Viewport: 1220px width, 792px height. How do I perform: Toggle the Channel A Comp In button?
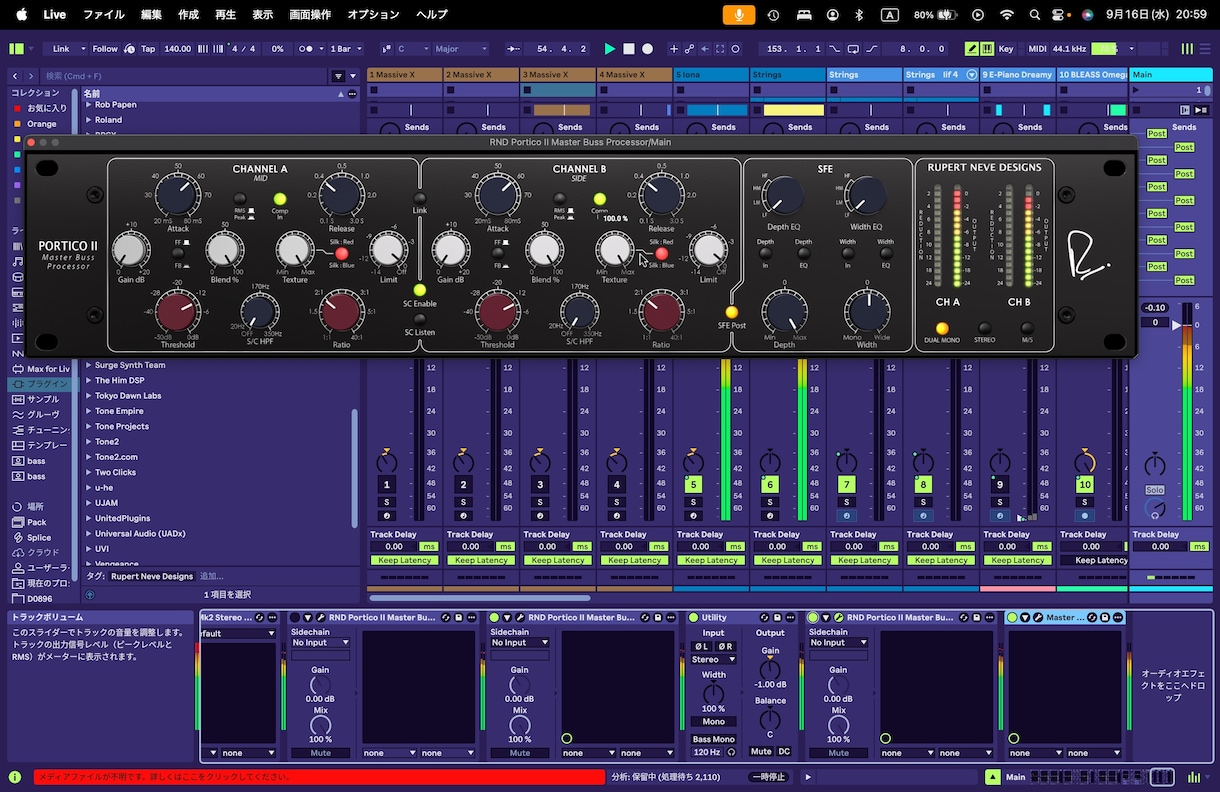click(280, 199)
